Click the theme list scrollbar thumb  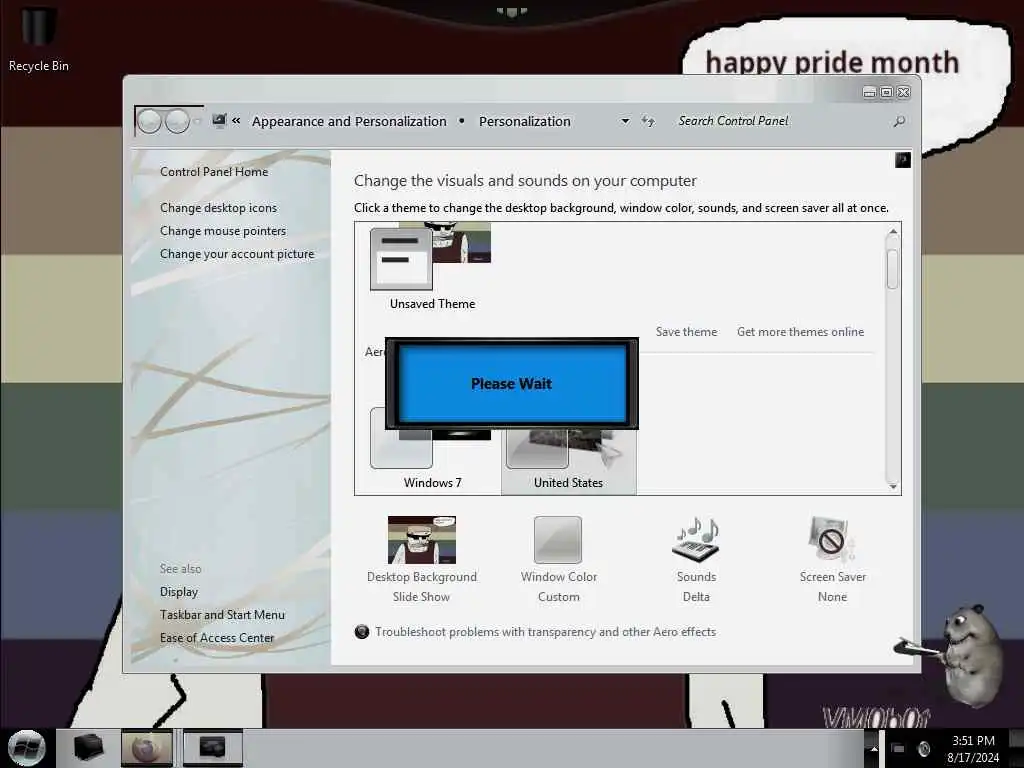pos(893,268)
